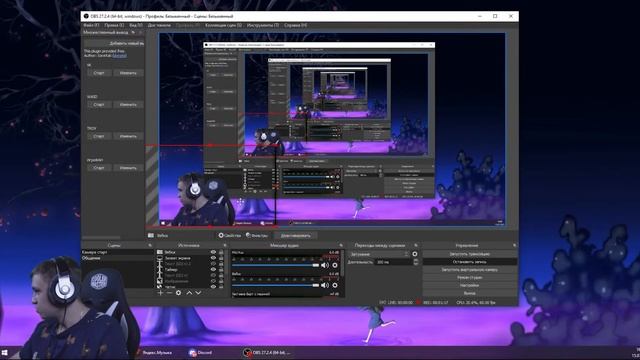Open Вебка audio channel settings gear
640x360 pixels.
[x=335, y=285]
